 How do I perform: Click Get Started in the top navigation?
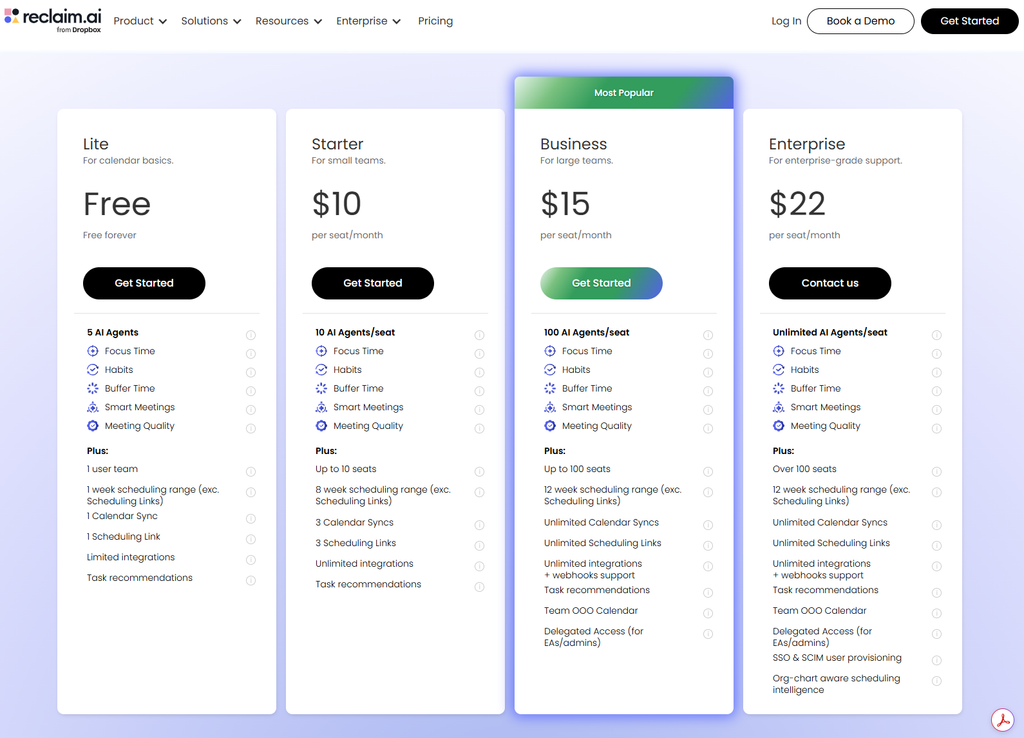[x=969, y=21]
